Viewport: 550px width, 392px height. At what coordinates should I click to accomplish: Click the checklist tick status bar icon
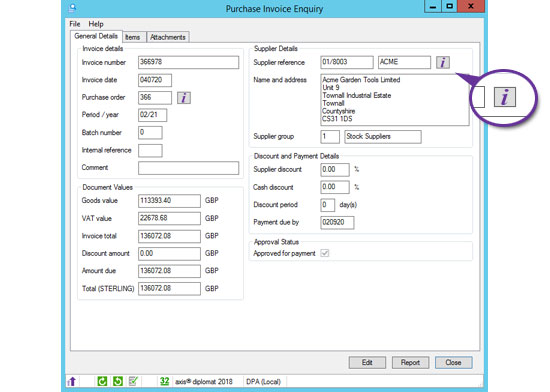pos(133,381)
